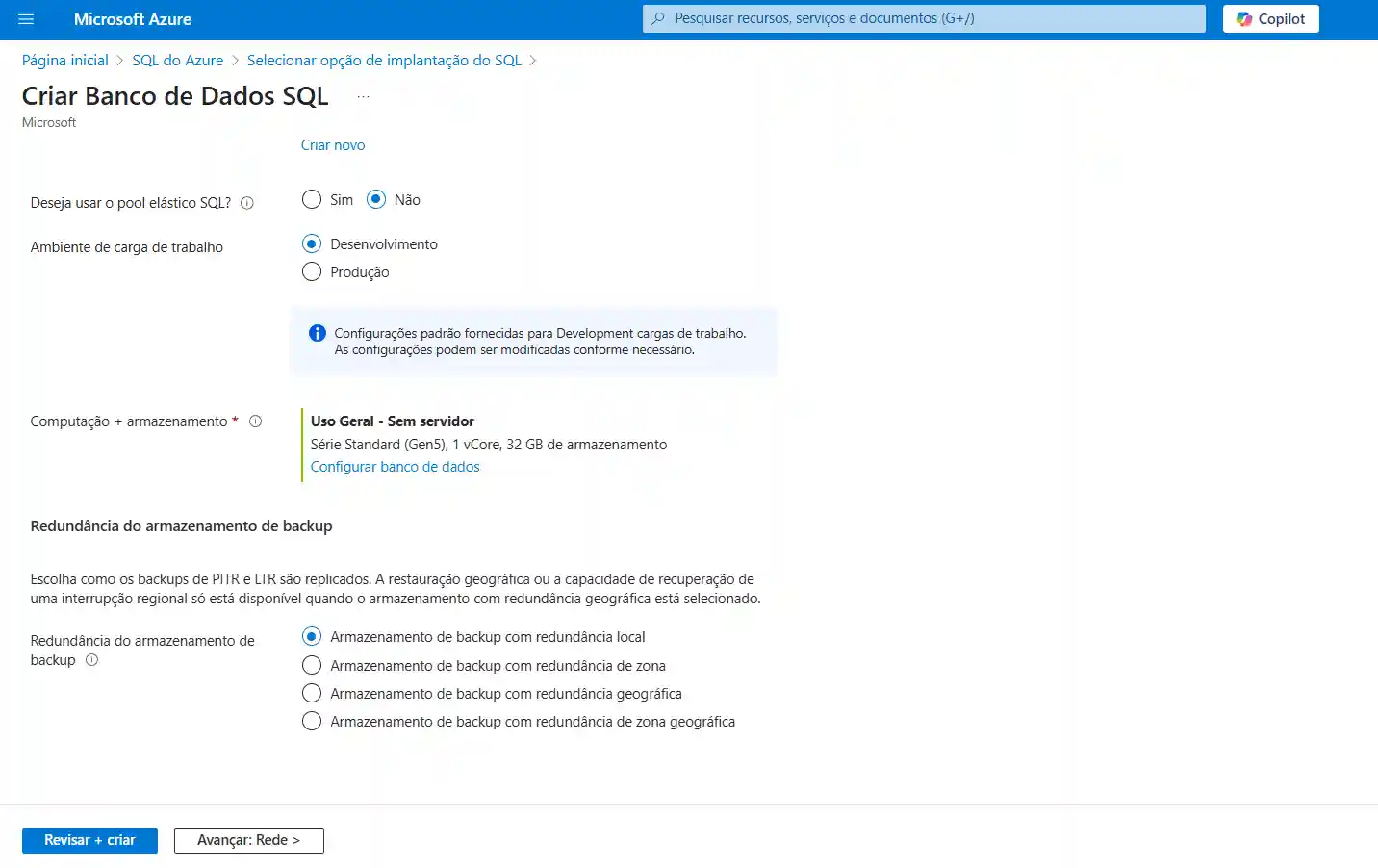Go to Página inicial breadcrumb
This screenshot has width=1378, height=868.
pyautogui.click(x=65, y=61)
